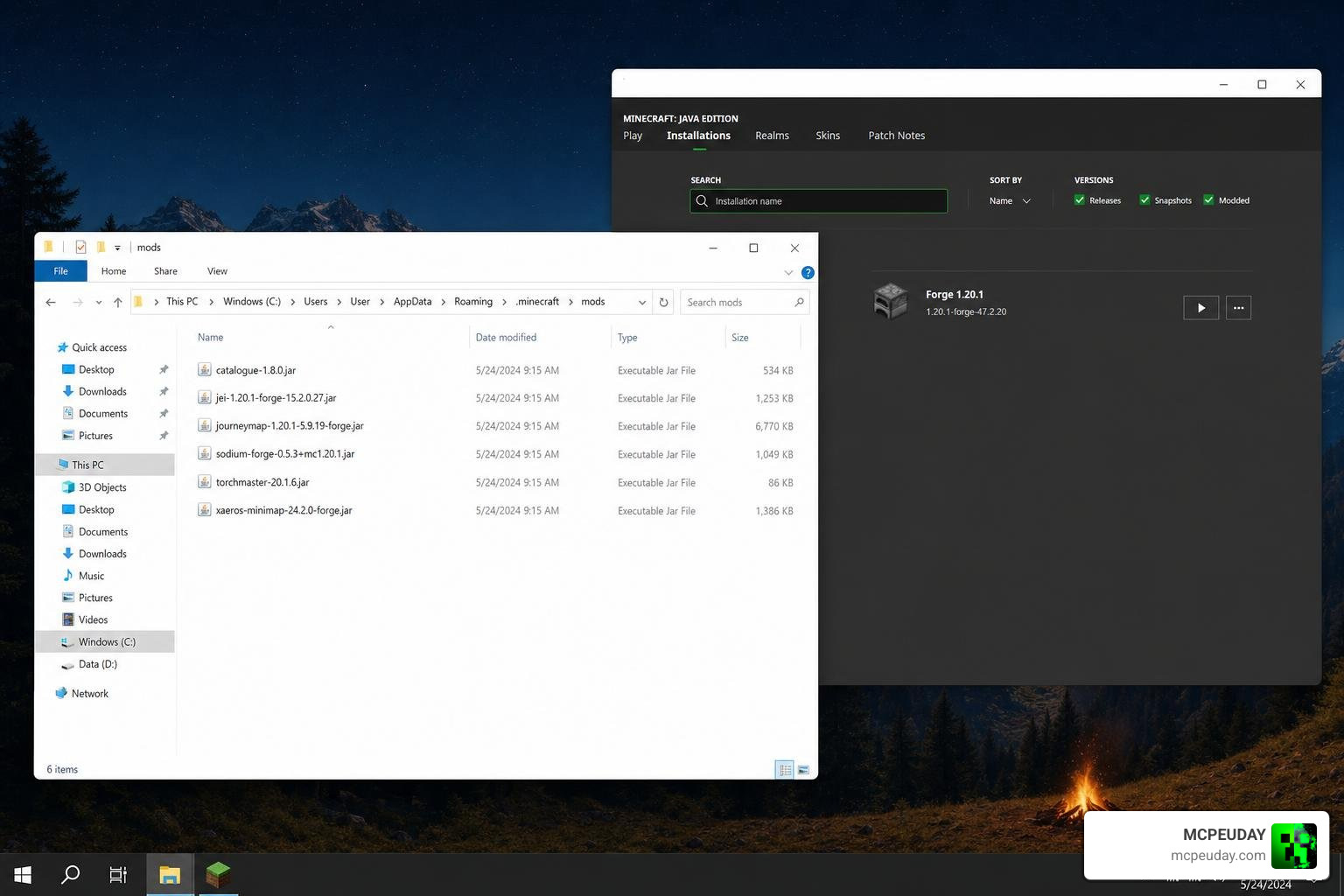Click the AppData breadcrumb in address bar

pyautogui.click(x=412, y=302)
